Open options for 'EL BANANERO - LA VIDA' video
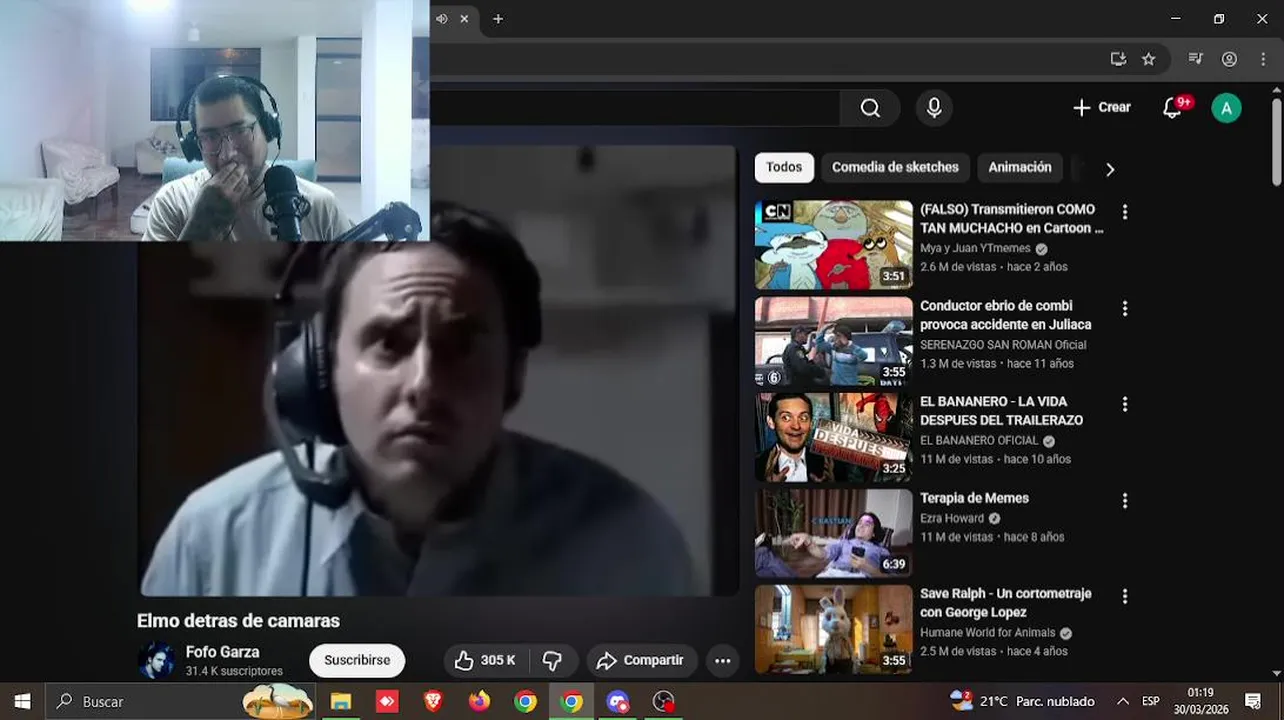The image size is (1284, 720). pyautogui.click(x=1125, y=404)
